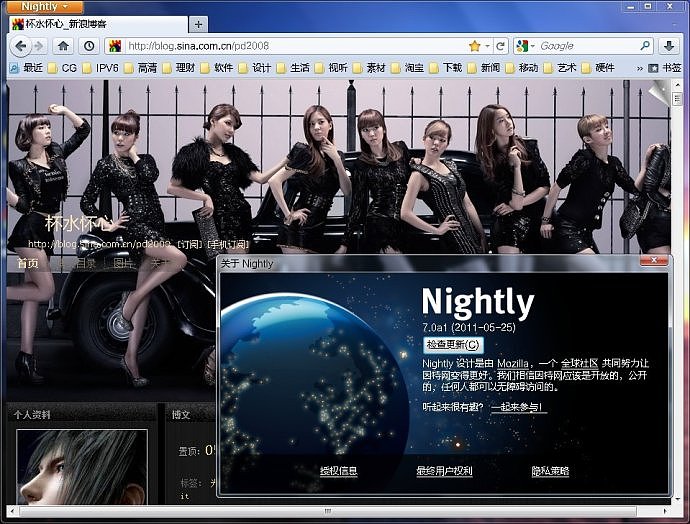The width and height of the screenshot is (690, 524).
Task: Open the Google search engine dropdown
Action: pos(525,46)
